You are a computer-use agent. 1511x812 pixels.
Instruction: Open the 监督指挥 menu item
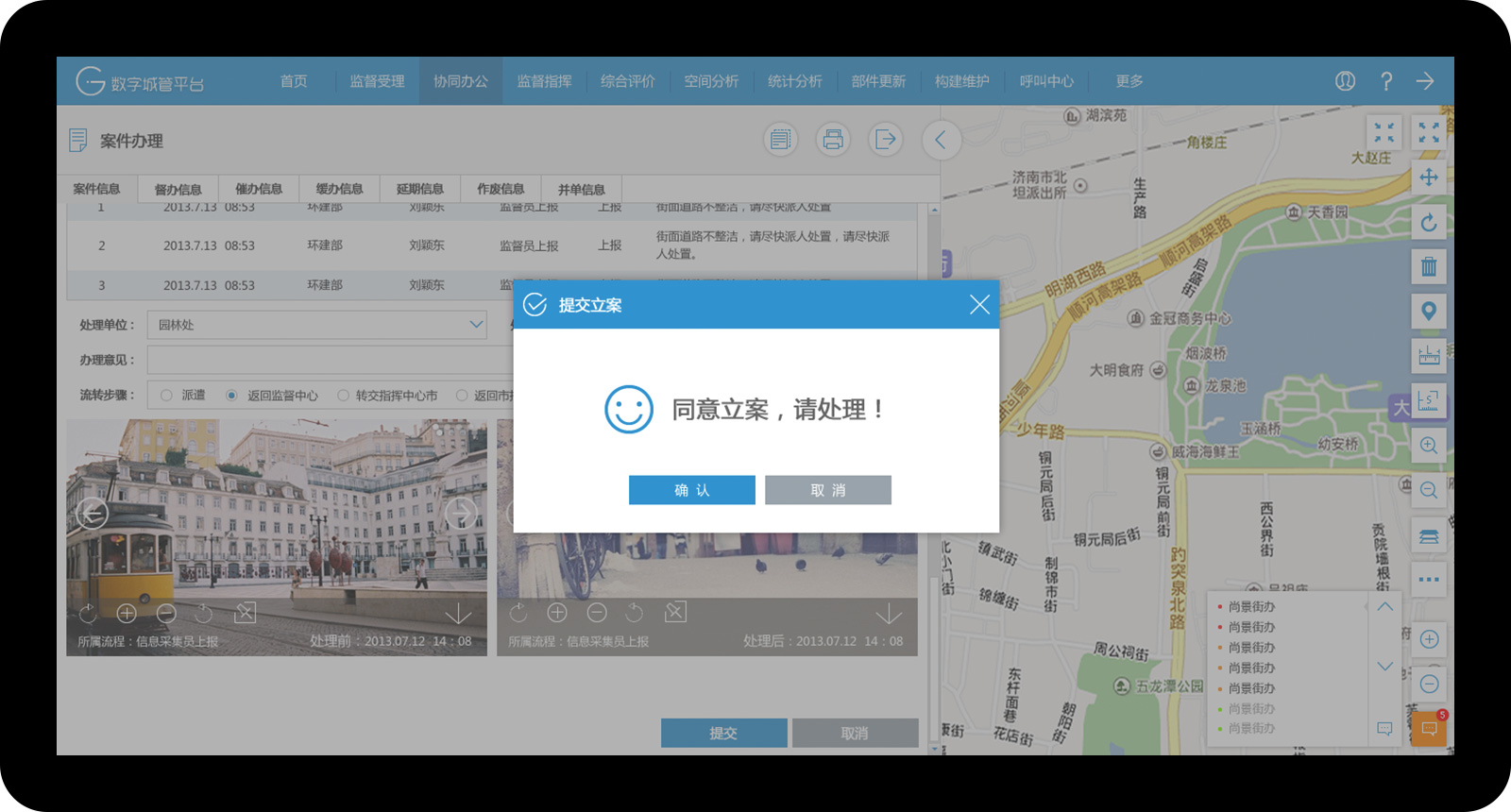(544, 81)
